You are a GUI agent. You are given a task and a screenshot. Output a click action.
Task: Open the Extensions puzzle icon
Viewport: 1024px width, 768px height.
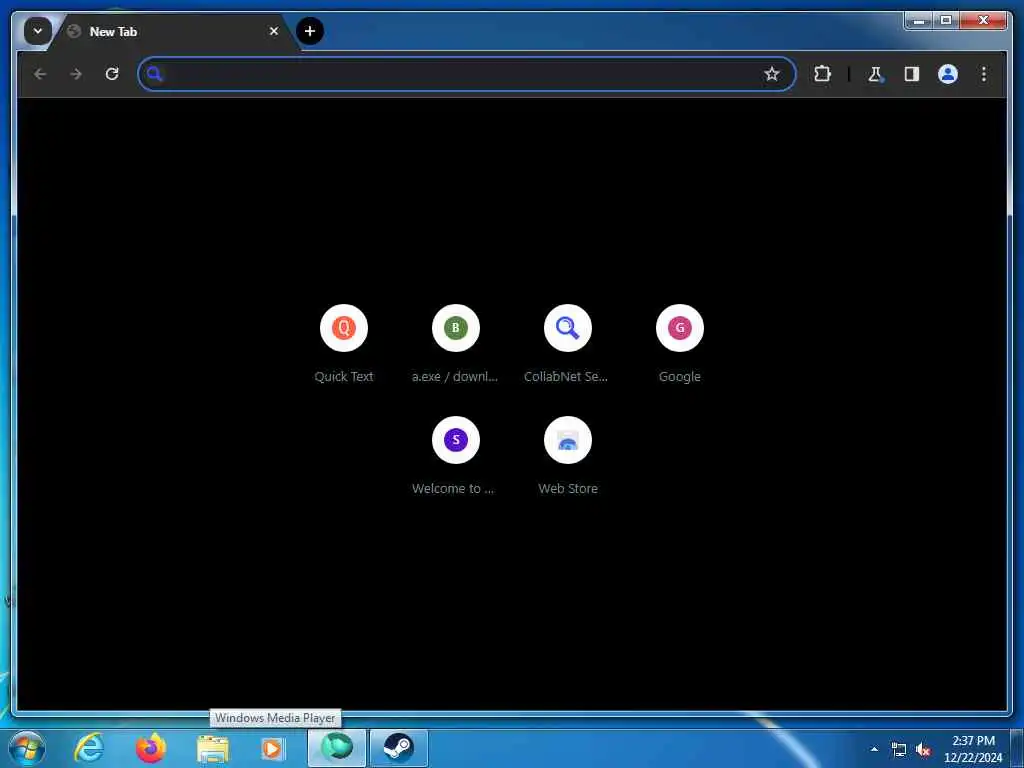pos(822,74)
